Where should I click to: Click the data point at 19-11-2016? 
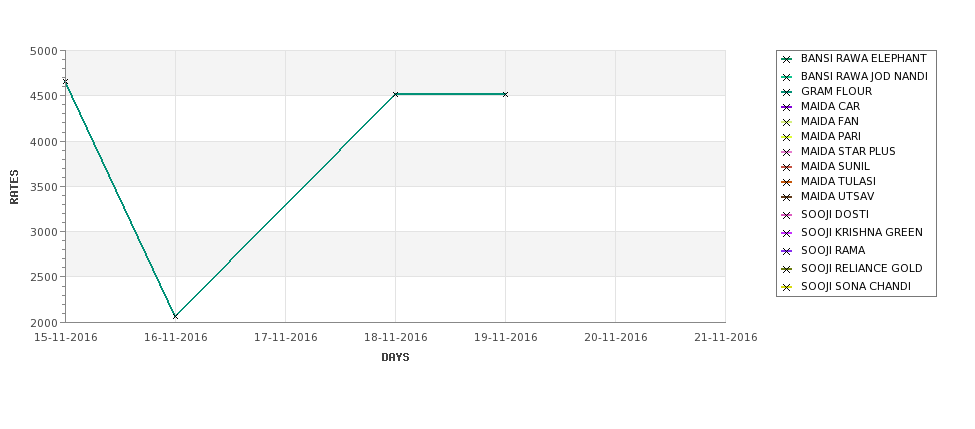pyautogui.click(x=506, y=95)
